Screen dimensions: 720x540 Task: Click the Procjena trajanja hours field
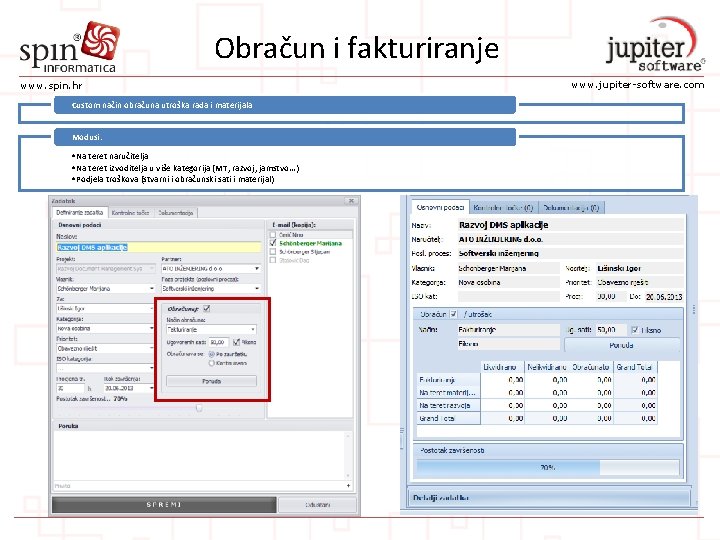(x=70, y=388)
